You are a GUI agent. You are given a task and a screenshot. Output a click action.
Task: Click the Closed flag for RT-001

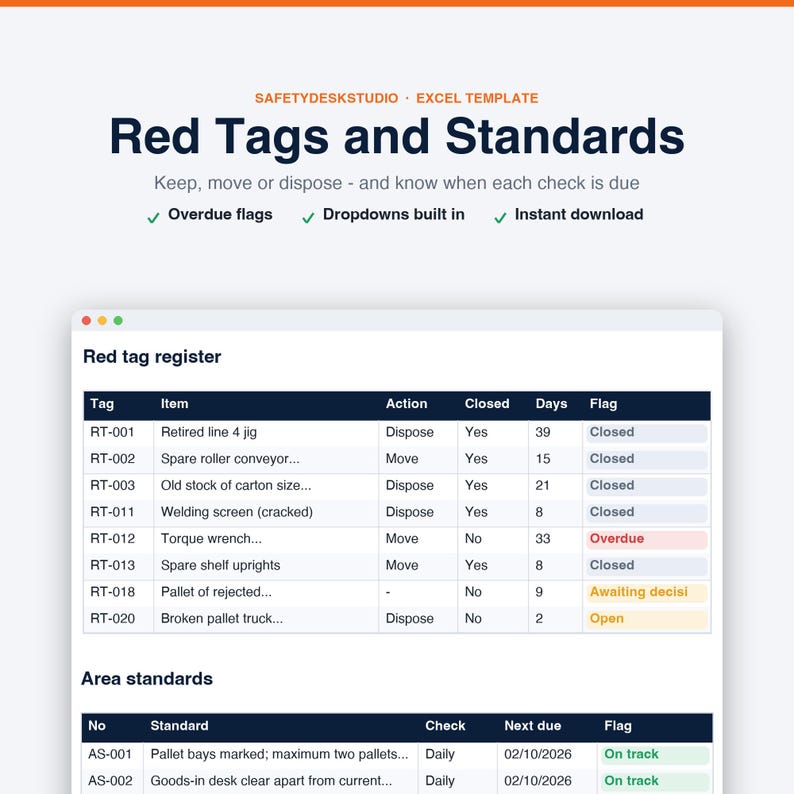point(646,432)
